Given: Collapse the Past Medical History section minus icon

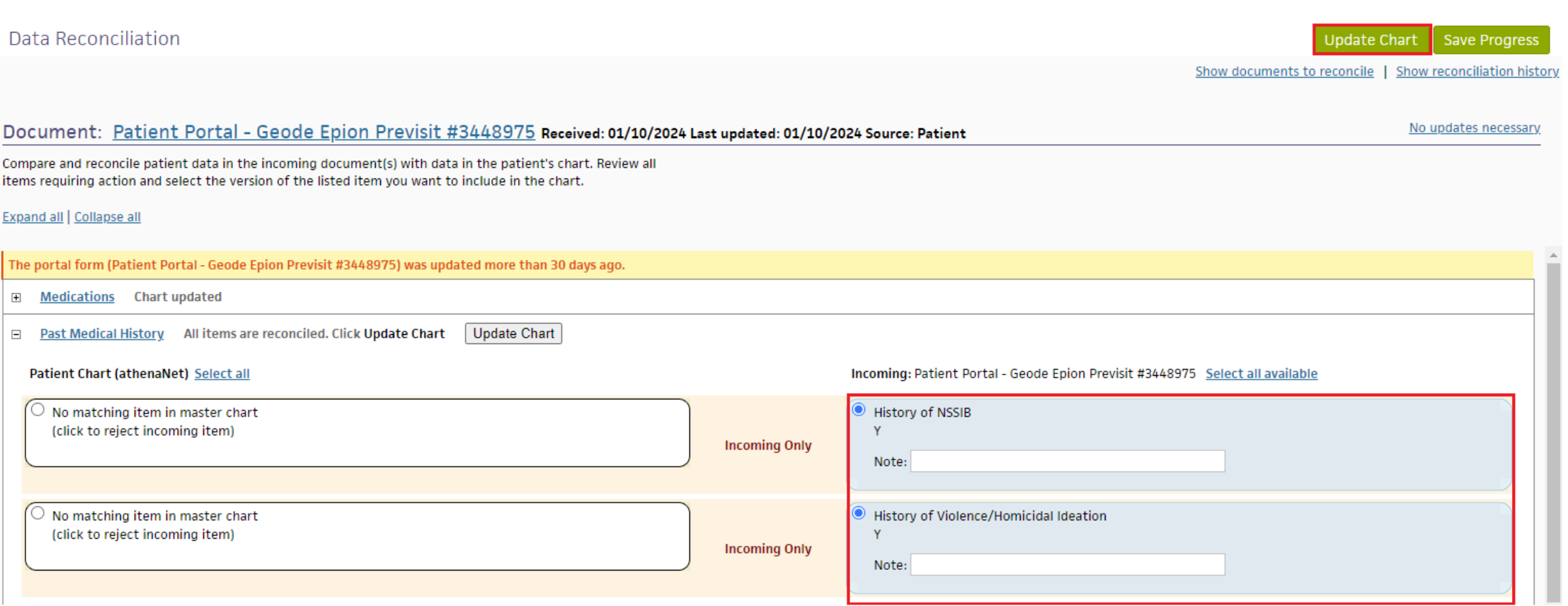Looking at the screenshot, I should (x=16, y=334).
